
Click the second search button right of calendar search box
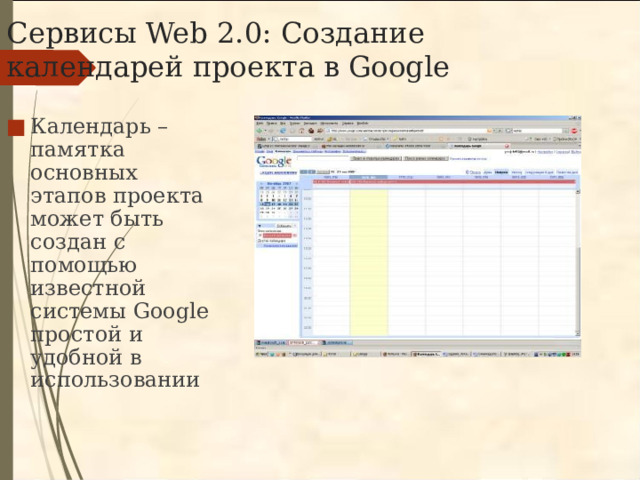click(x=426, y=158)
